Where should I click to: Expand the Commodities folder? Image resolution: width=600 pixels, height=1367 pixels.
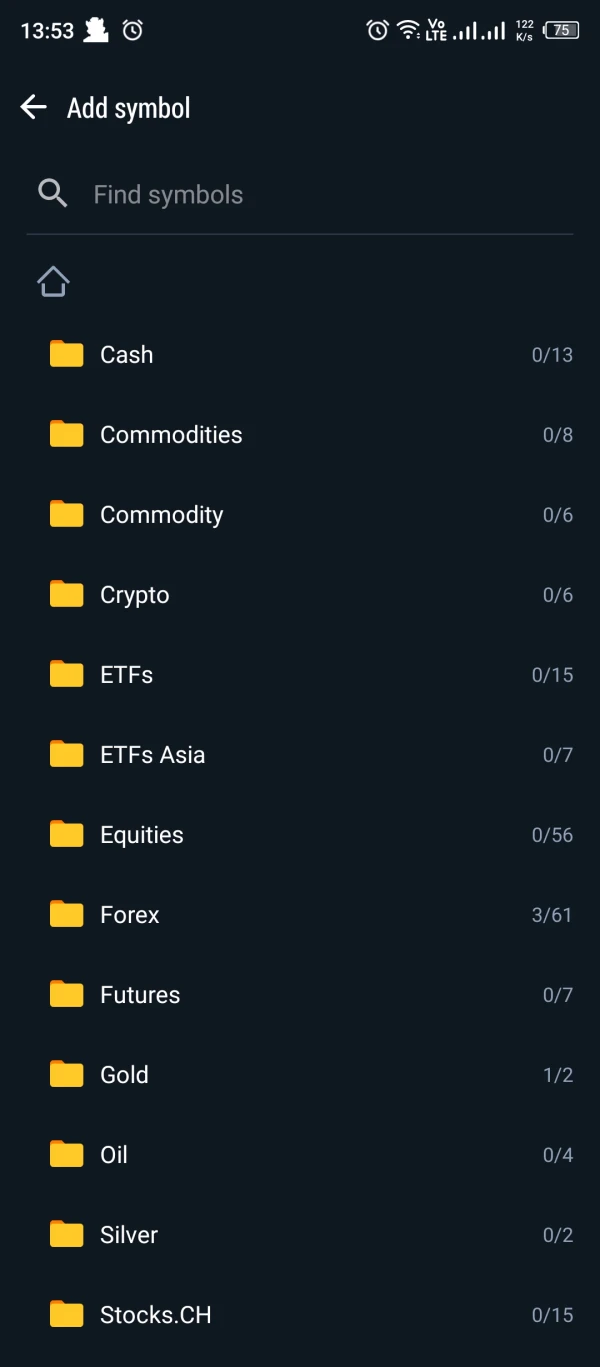171,435
